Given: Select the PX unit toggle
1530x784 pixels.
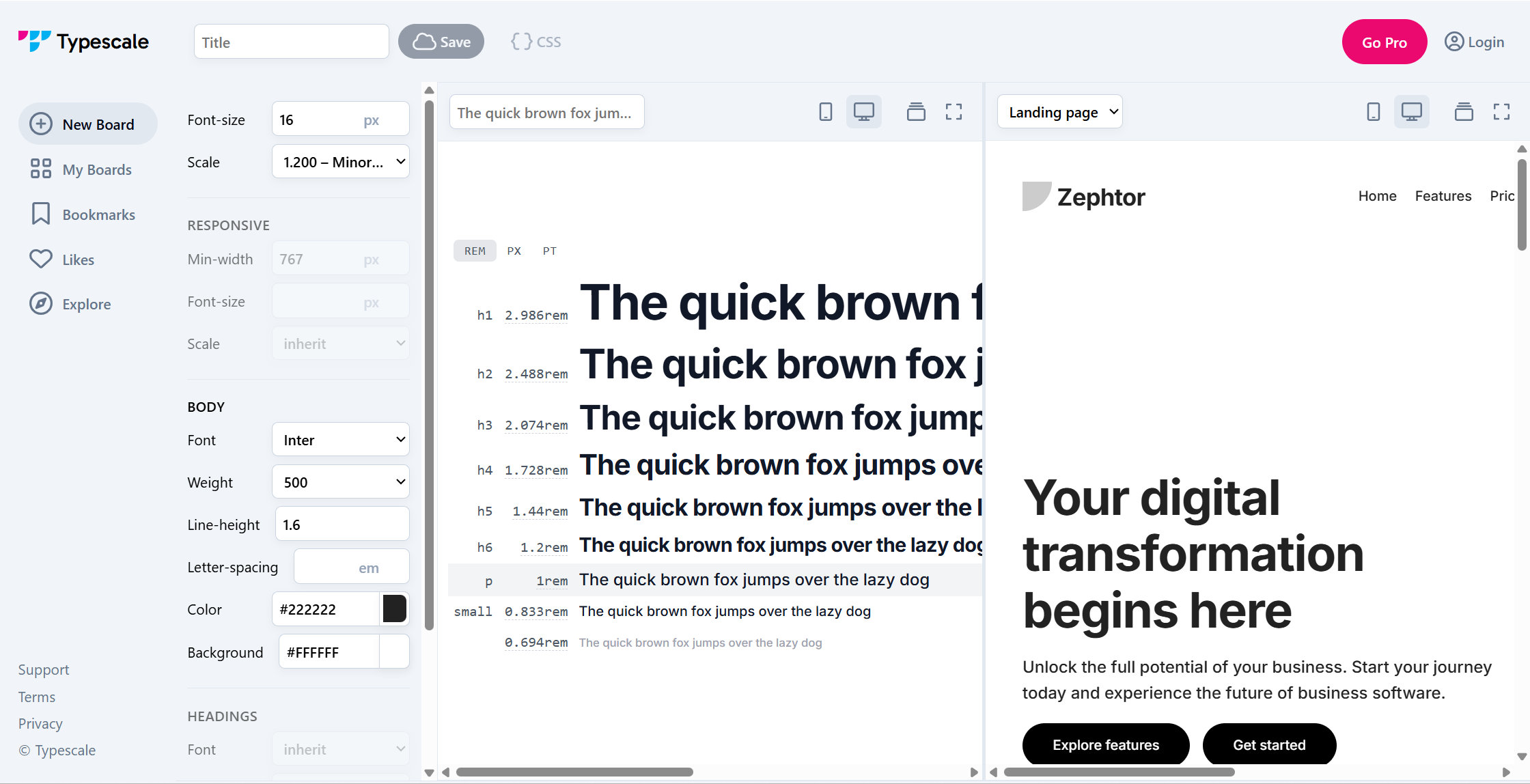Looking at the screenshot, I should pyautogui.click(x=514, y=251).
